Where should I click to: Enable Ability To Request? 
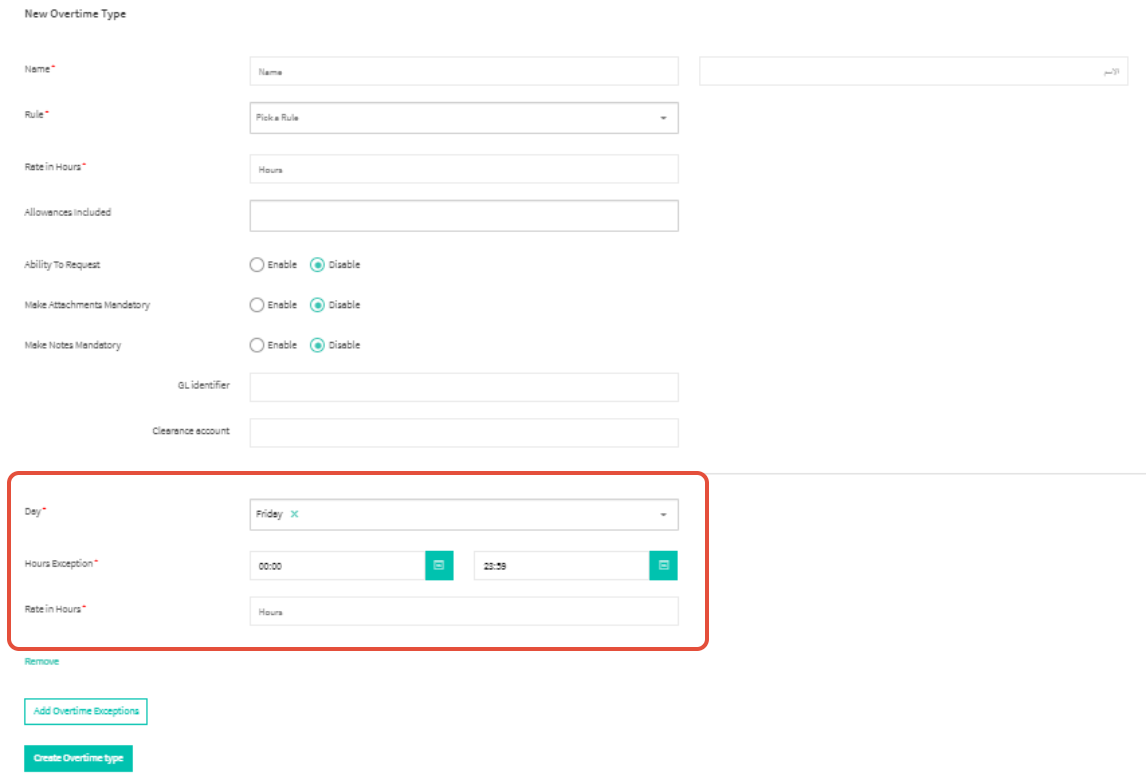(257, 265)
